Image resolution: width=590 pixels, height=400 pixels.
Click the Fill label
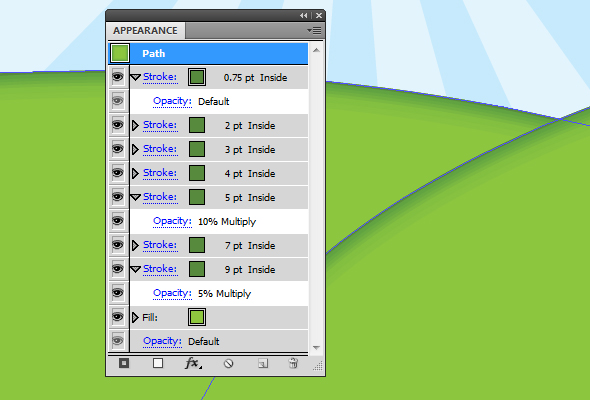tap(150, 318)
